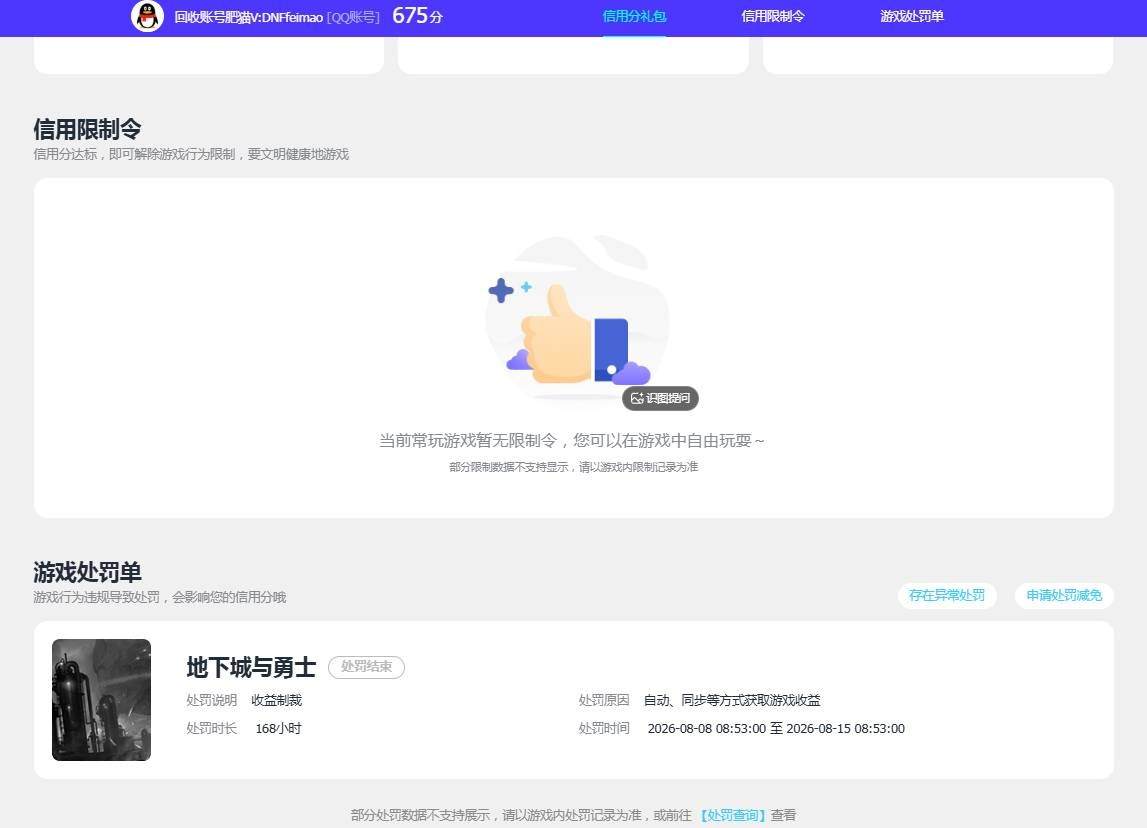The height and width of the screenshot is (828, 1147).
Task: Click the 地下城与勇士 game cover thumbnail
Action: coord(101,700)
